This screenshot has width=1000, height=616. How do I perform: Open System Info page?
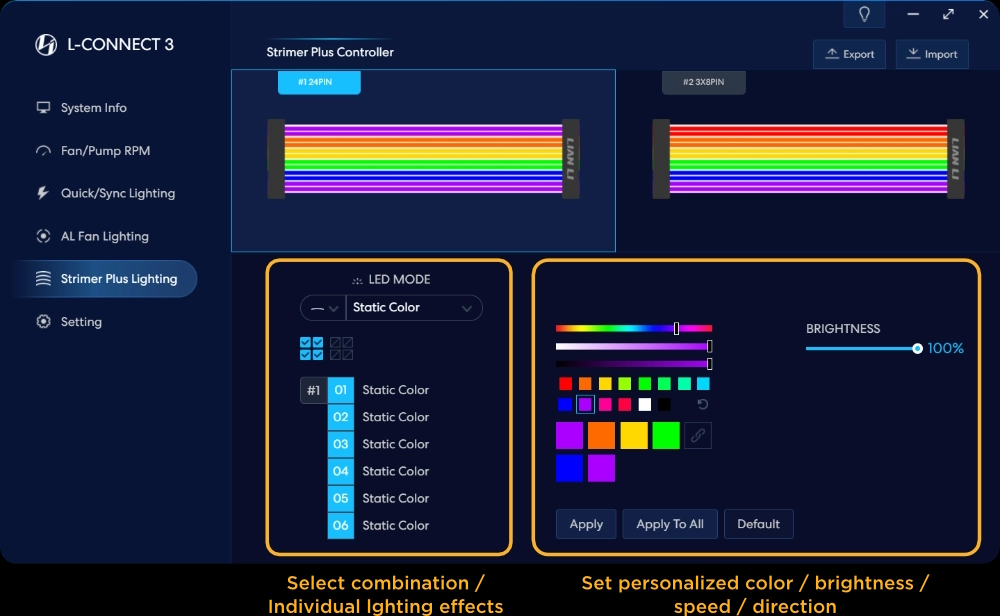(94, 108)
